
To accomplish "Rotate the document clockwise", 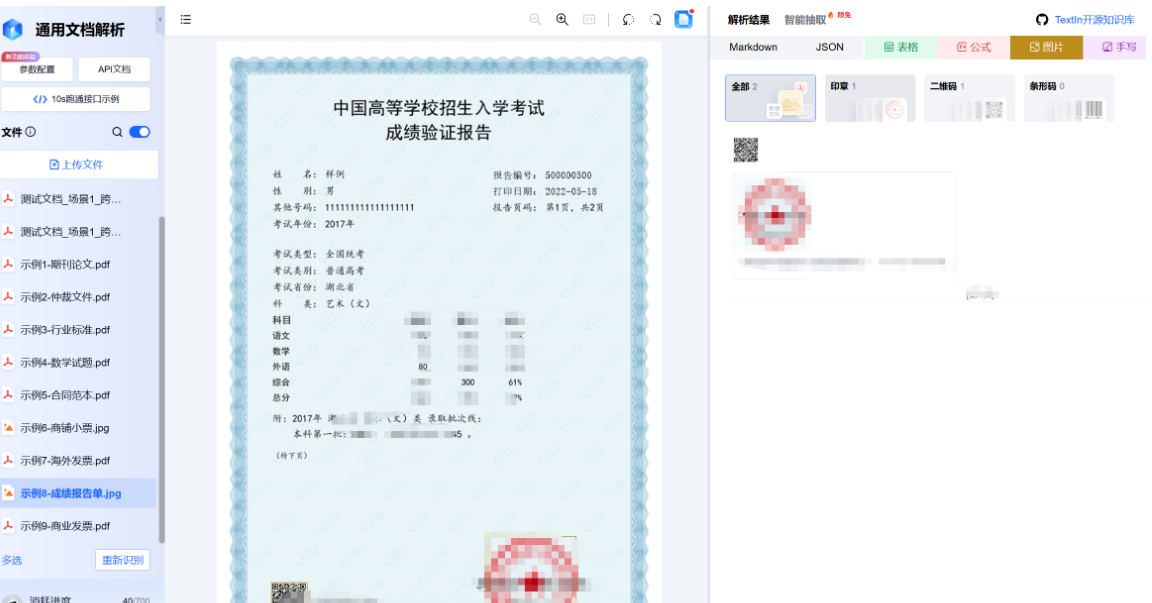I will 655,20.
